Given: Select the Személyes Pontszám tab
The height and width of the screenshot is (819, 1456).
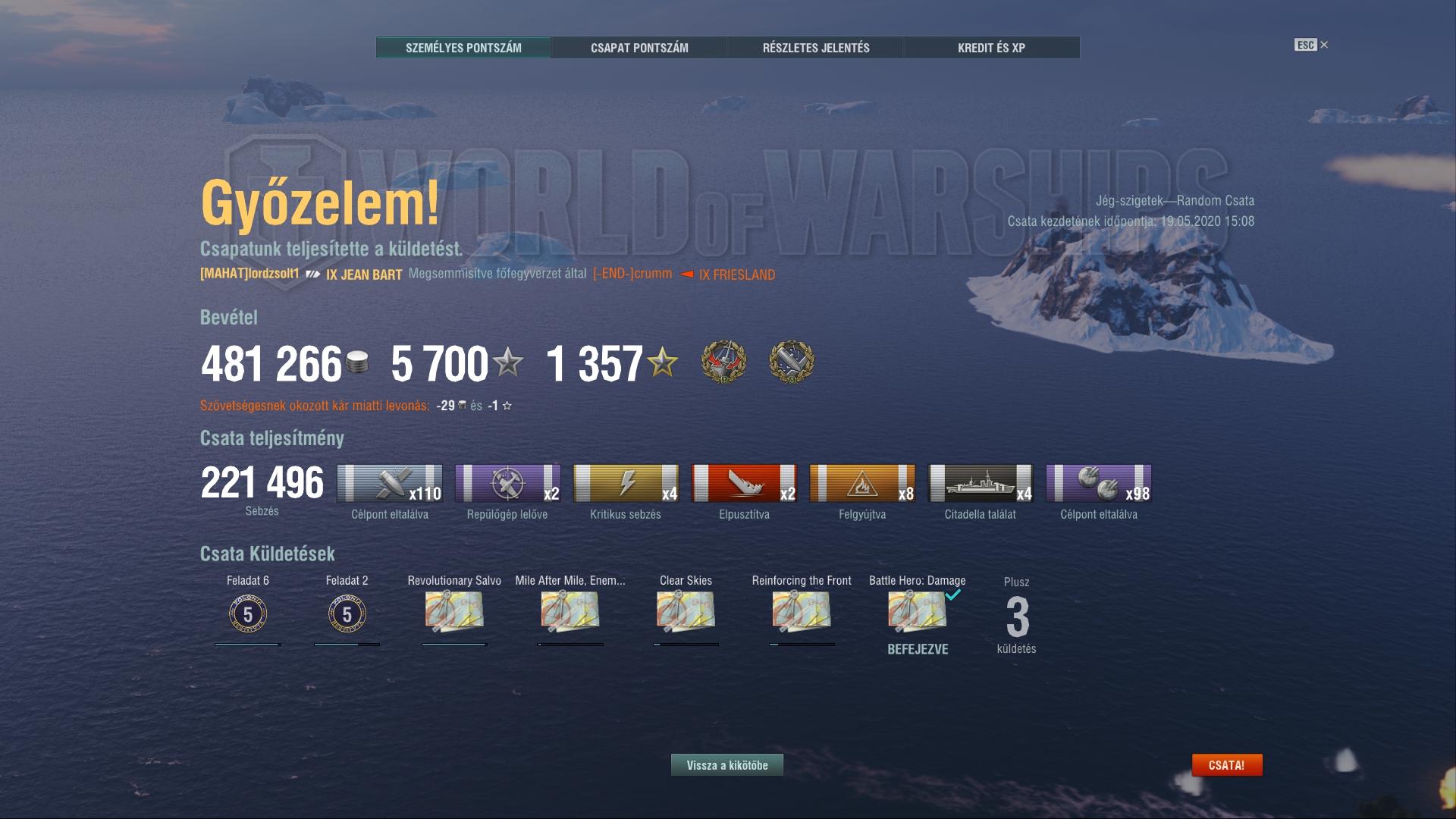Looking at the screenshot, I should coord(463,48).
